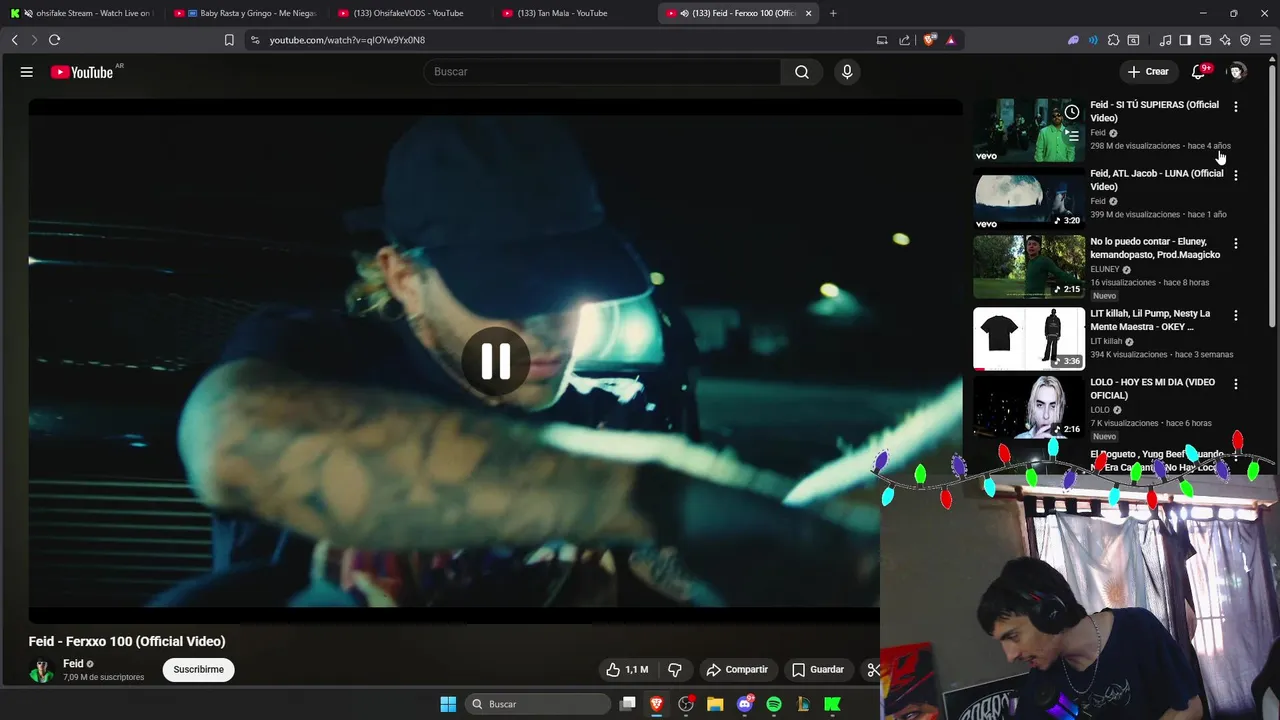This screenshot has width=1280, height=720.
Task: Open Task View on the taskbar
Action: coord(628,704)
